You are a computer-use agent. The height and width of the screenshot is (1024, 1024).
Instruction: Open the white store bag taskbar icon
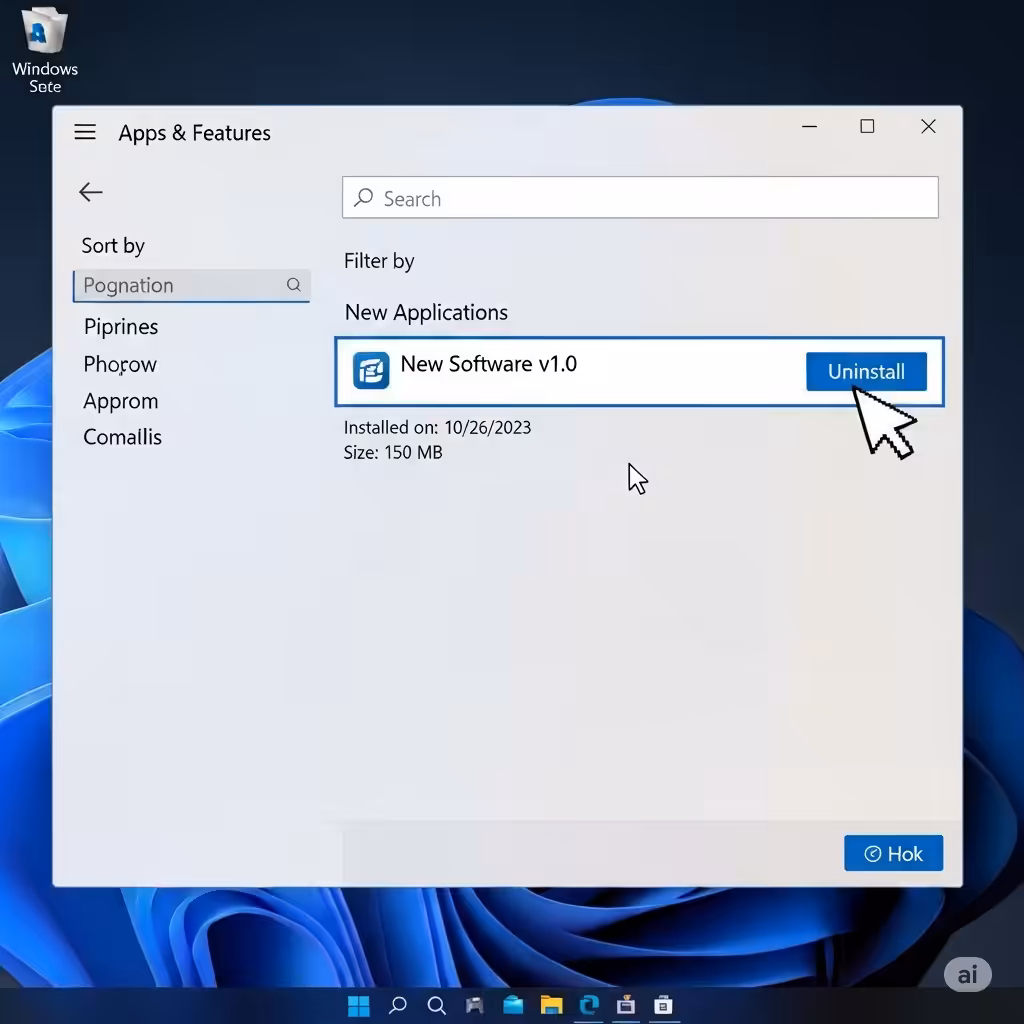click(664, 1005)
